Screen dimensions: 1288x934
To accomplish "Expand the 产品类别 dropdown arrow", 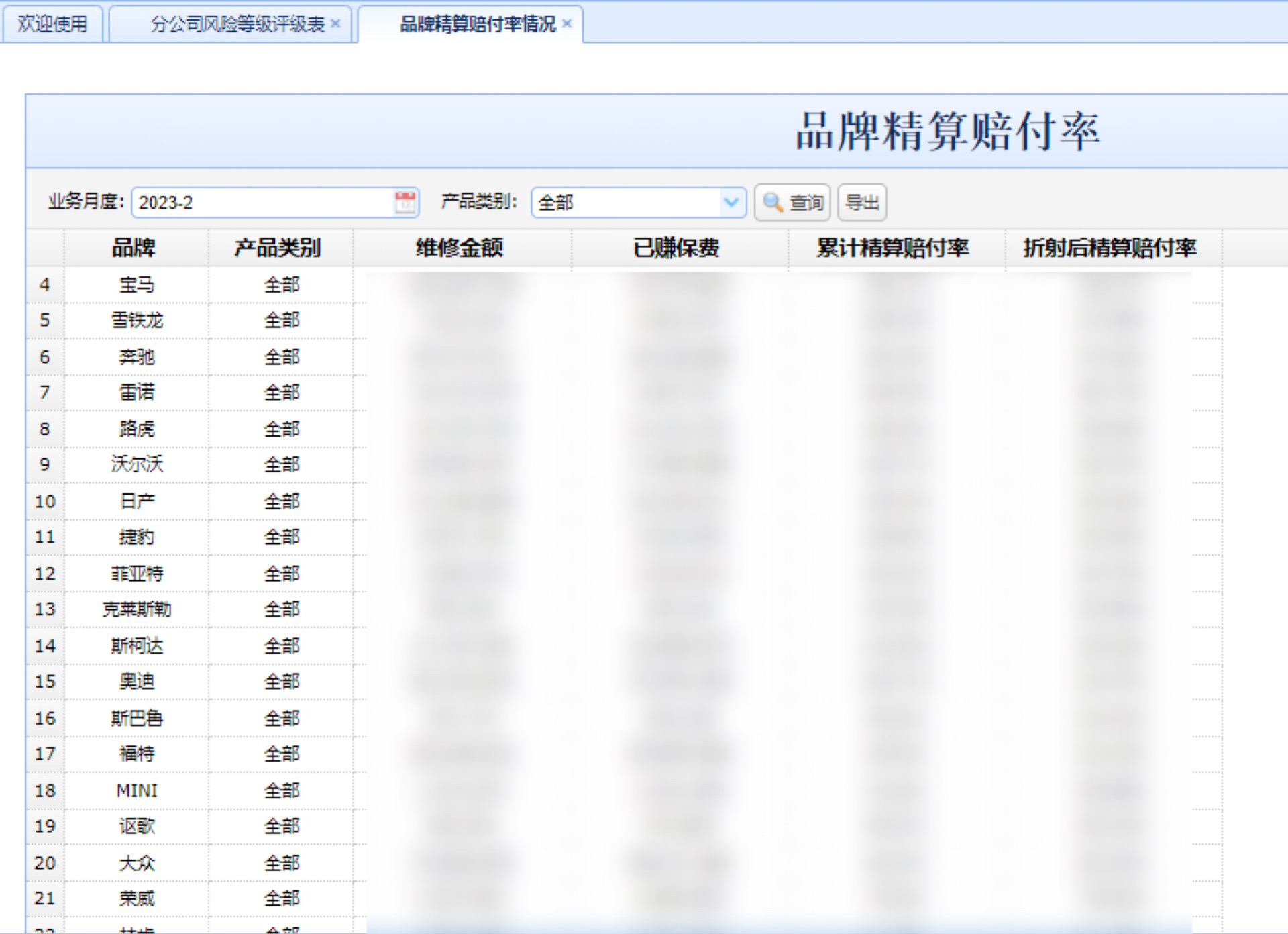I will click(733, 202).
